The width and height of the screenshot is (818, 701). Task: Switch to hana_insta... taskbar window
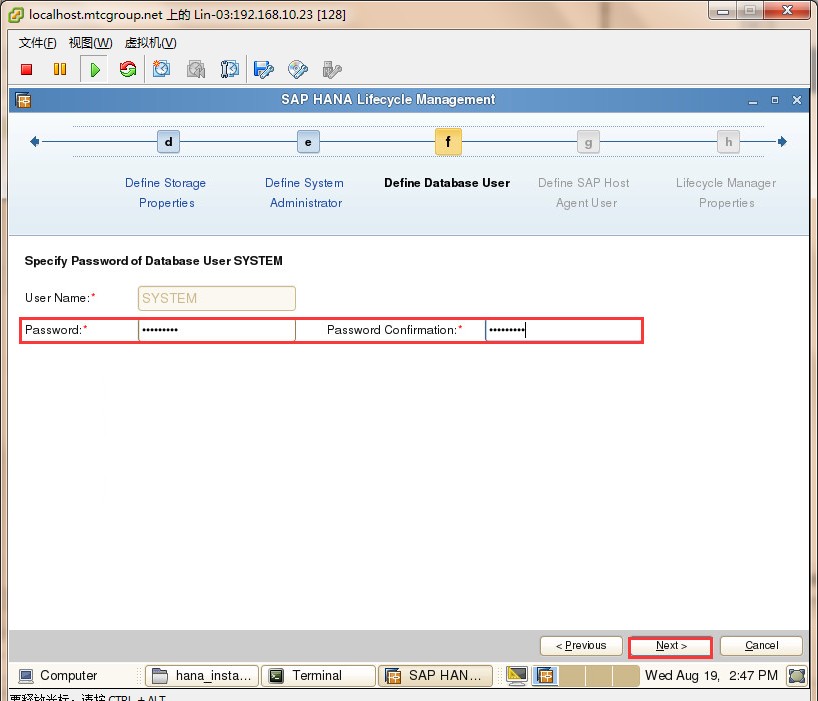202,675
